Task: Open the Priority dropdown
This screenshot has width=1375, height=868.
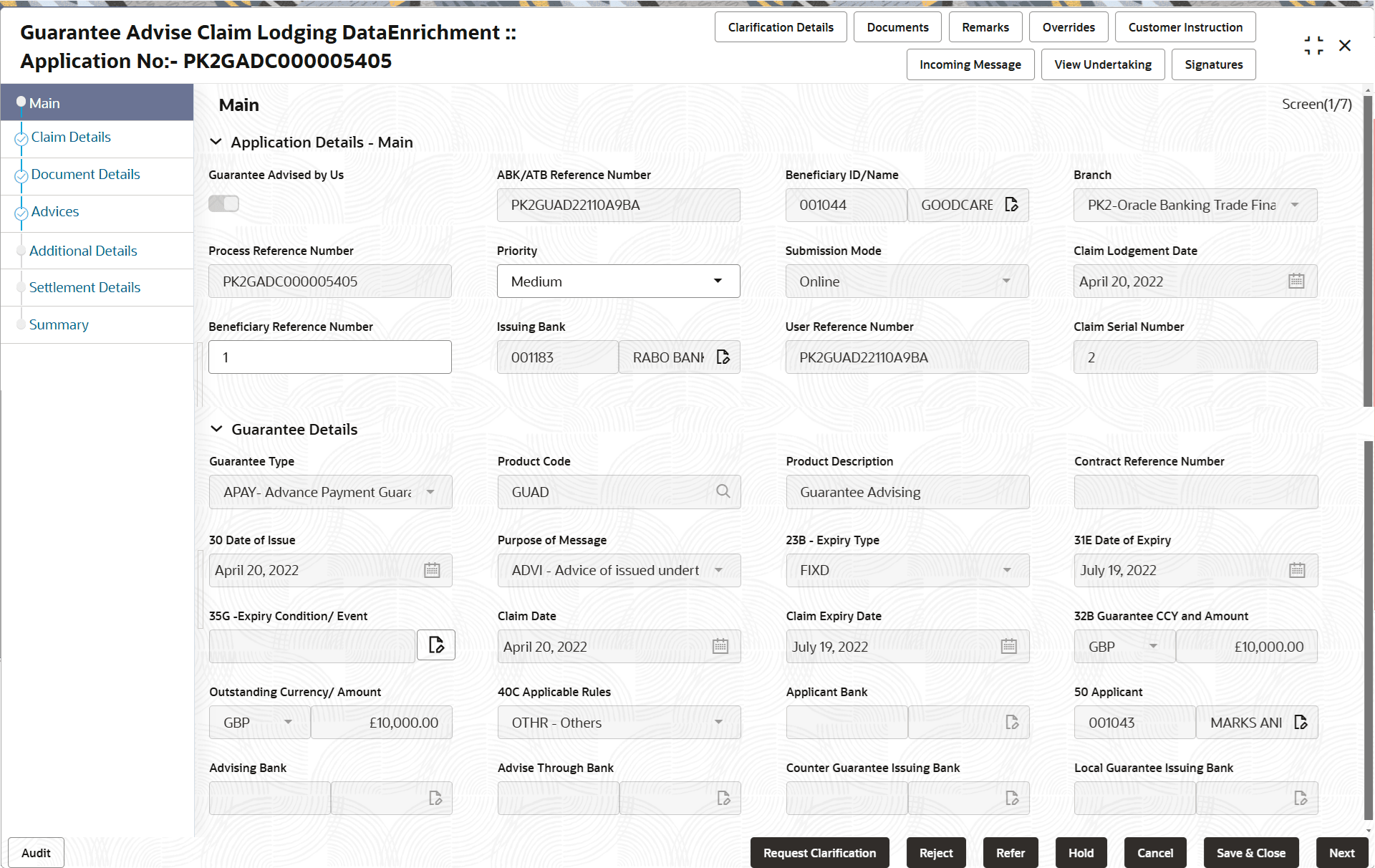Action: point(718,281)
